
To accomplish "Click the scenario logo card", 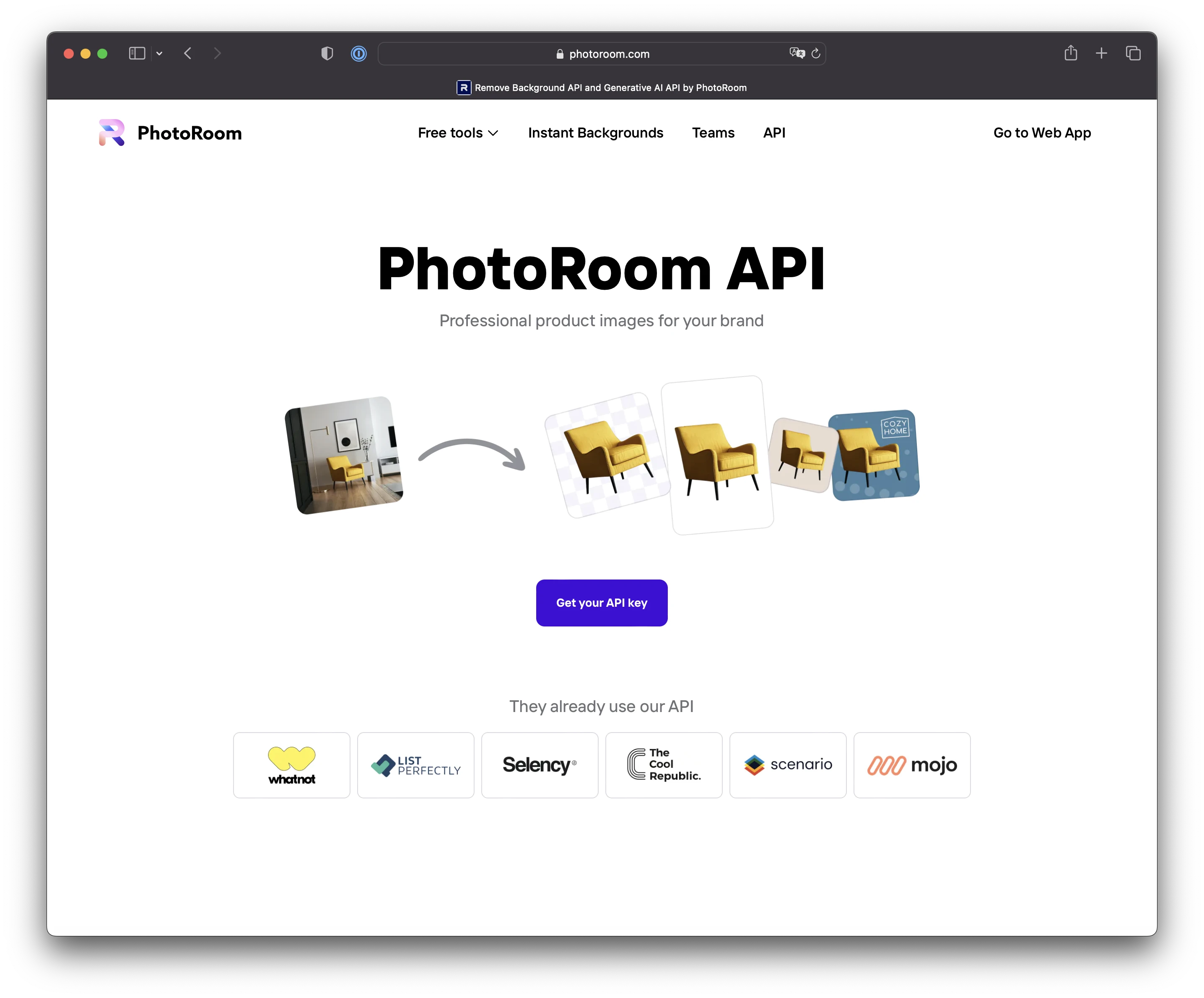I will pyautogui.click(x=788, y=764).
